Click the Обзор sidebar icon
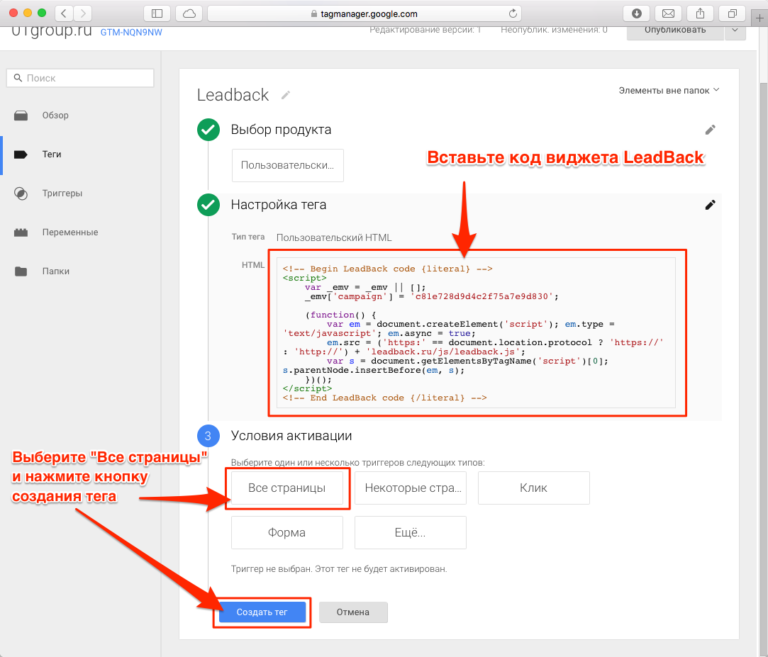Image resolution: width=768 pixels, height=657 pixels. tap(21, 116)
